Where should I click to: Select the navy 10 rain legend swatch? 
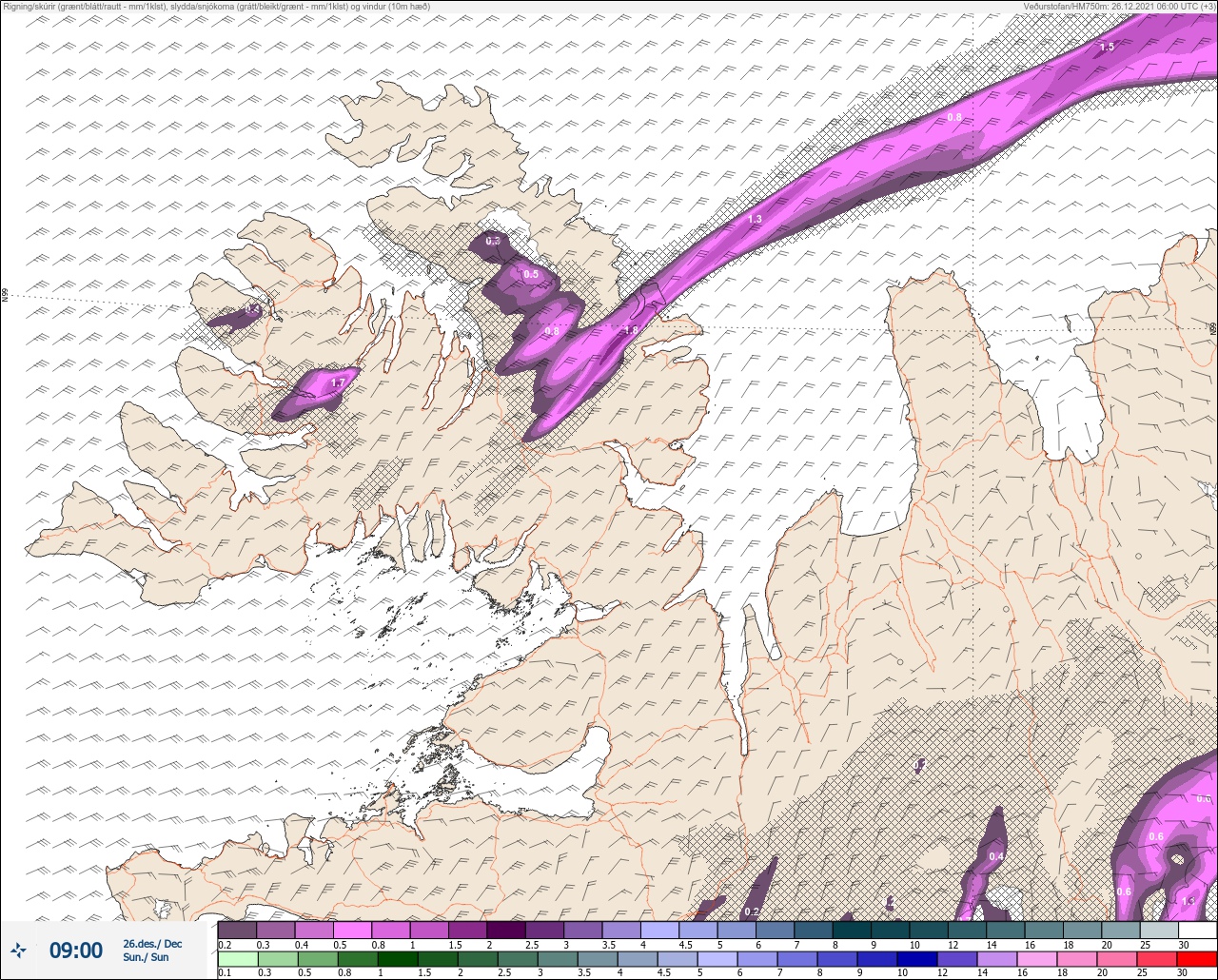pos(917,959)
